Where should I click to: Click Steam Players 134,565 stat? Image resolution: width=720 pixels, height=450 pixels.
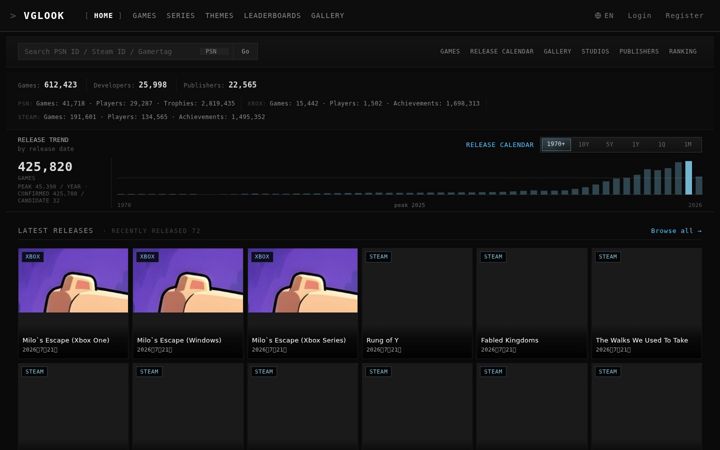138,117
